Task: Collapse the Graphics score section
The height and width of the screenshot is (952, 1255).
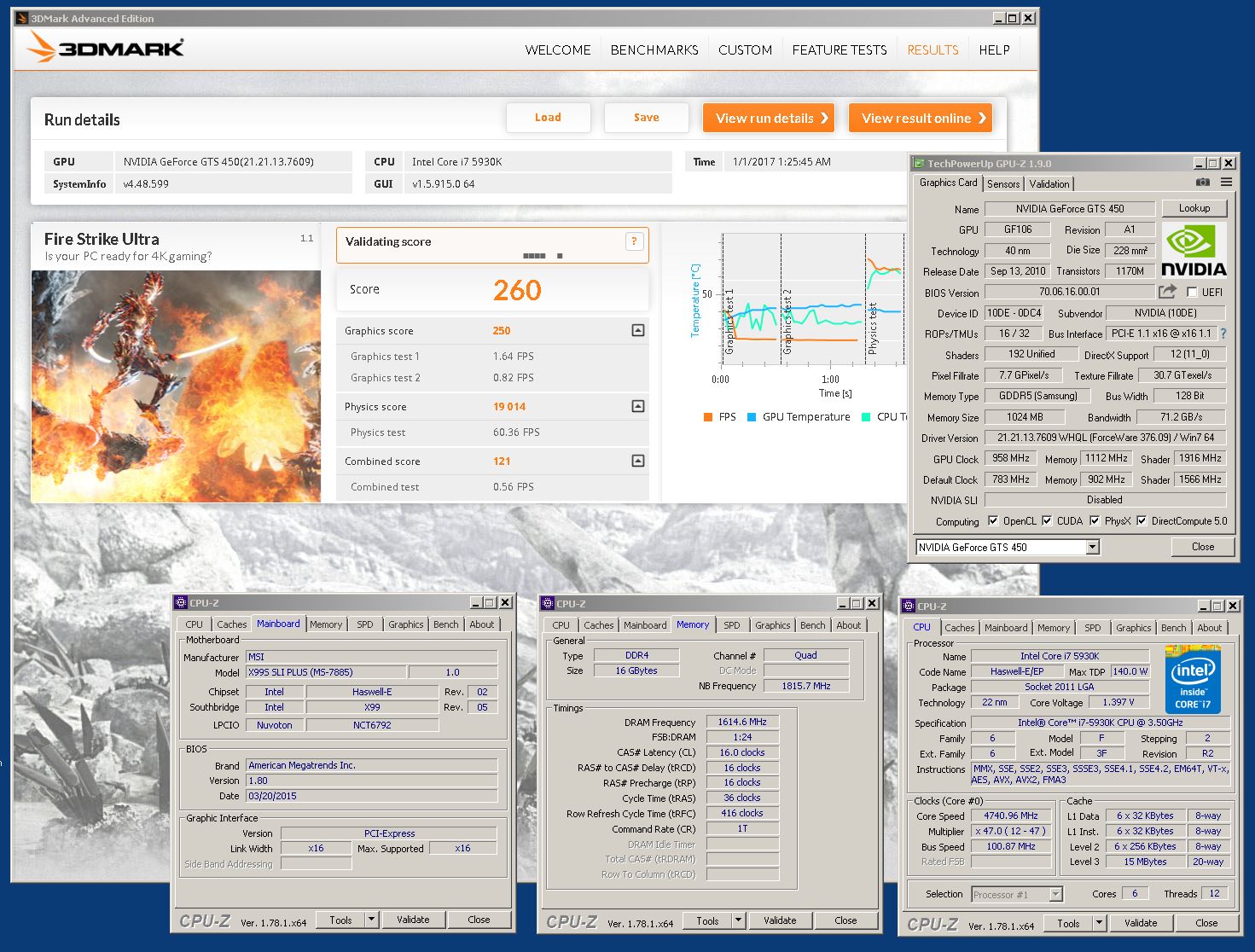Action: coord(637,330)
